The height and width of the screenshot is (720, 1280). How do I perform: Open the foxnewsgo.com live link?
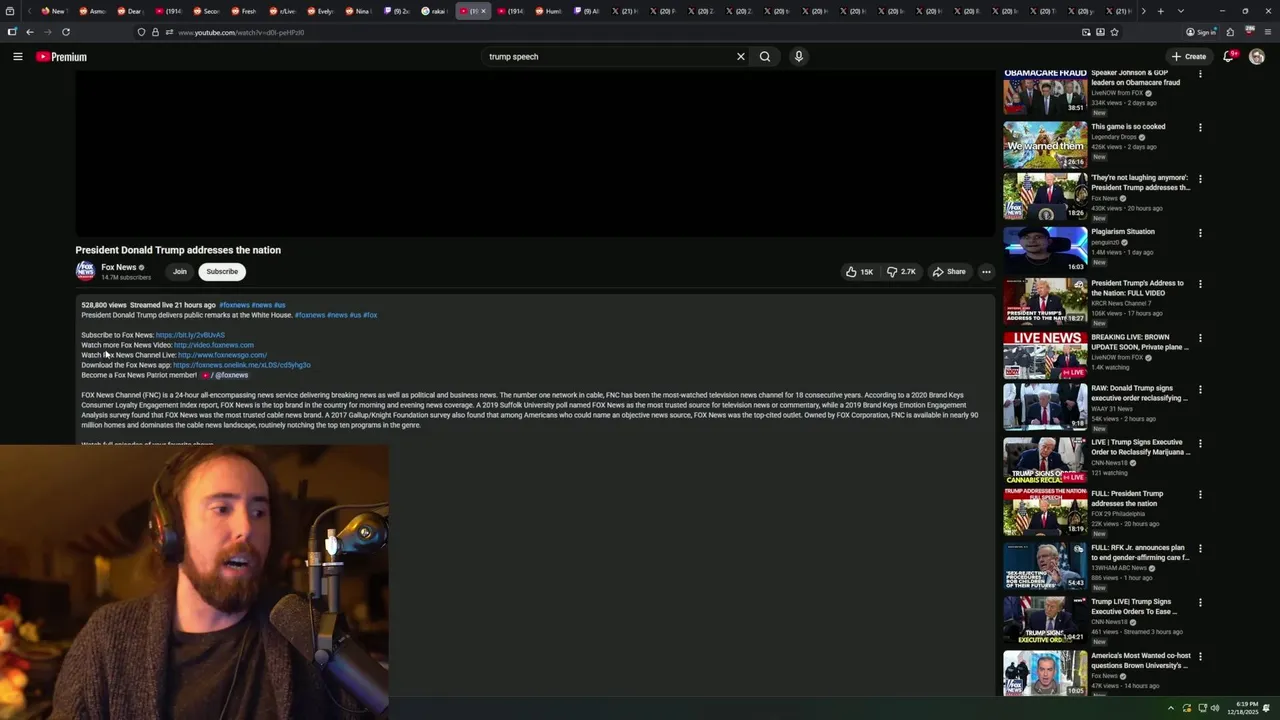222,355
